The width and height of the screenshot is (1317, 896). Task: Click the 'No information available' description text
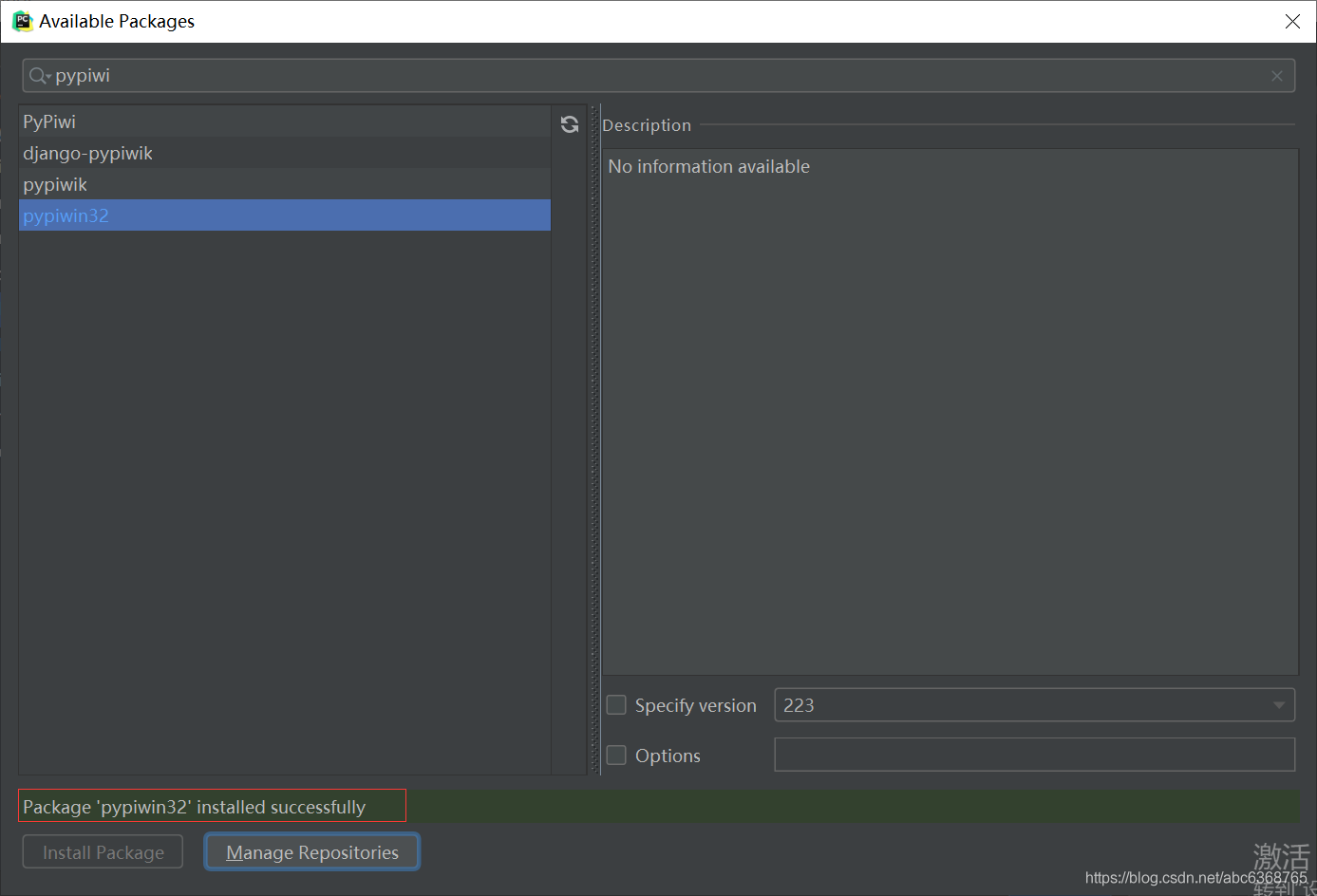pyautogui.click(x=708, y=166)
